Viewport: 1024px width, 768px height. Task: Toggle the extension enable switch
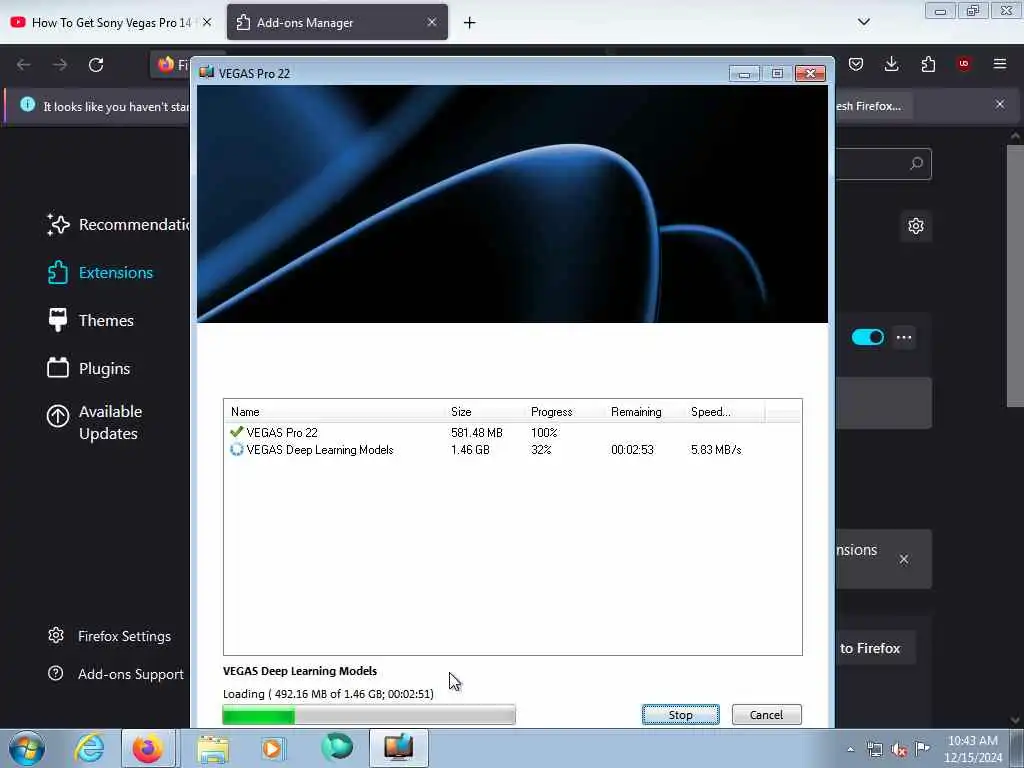867,337
